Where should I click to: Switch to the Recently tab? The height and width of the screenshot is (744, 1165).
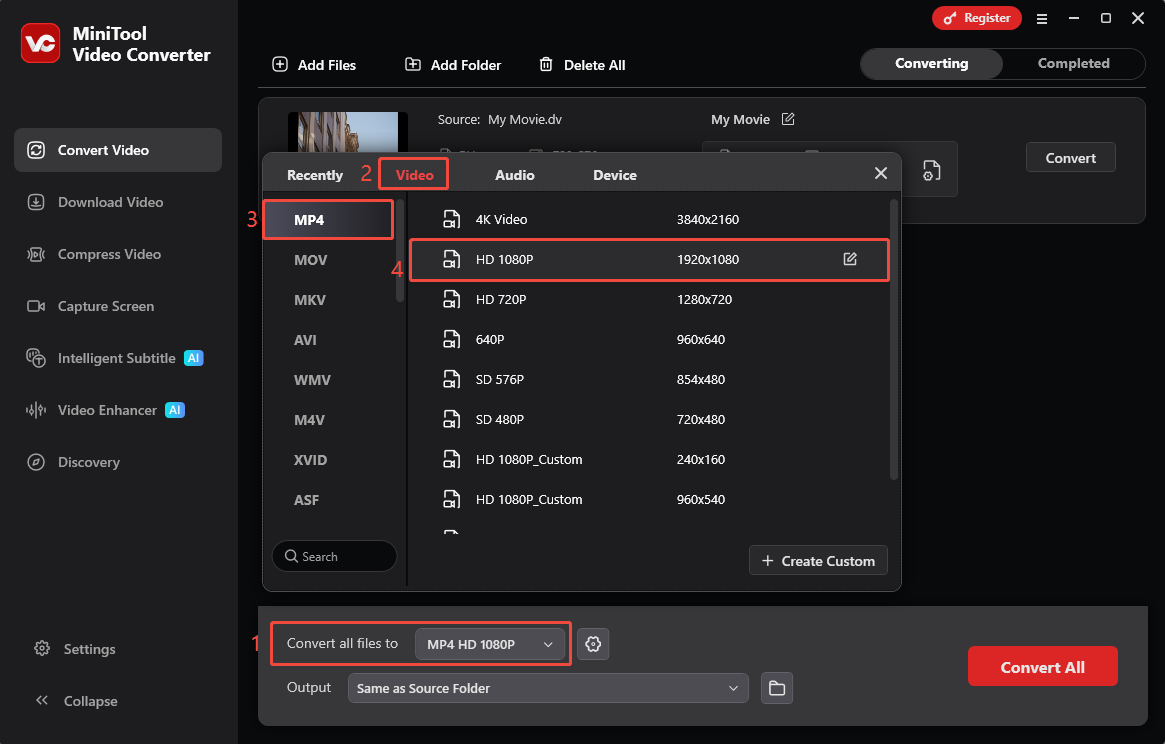(x=315, y=175)
